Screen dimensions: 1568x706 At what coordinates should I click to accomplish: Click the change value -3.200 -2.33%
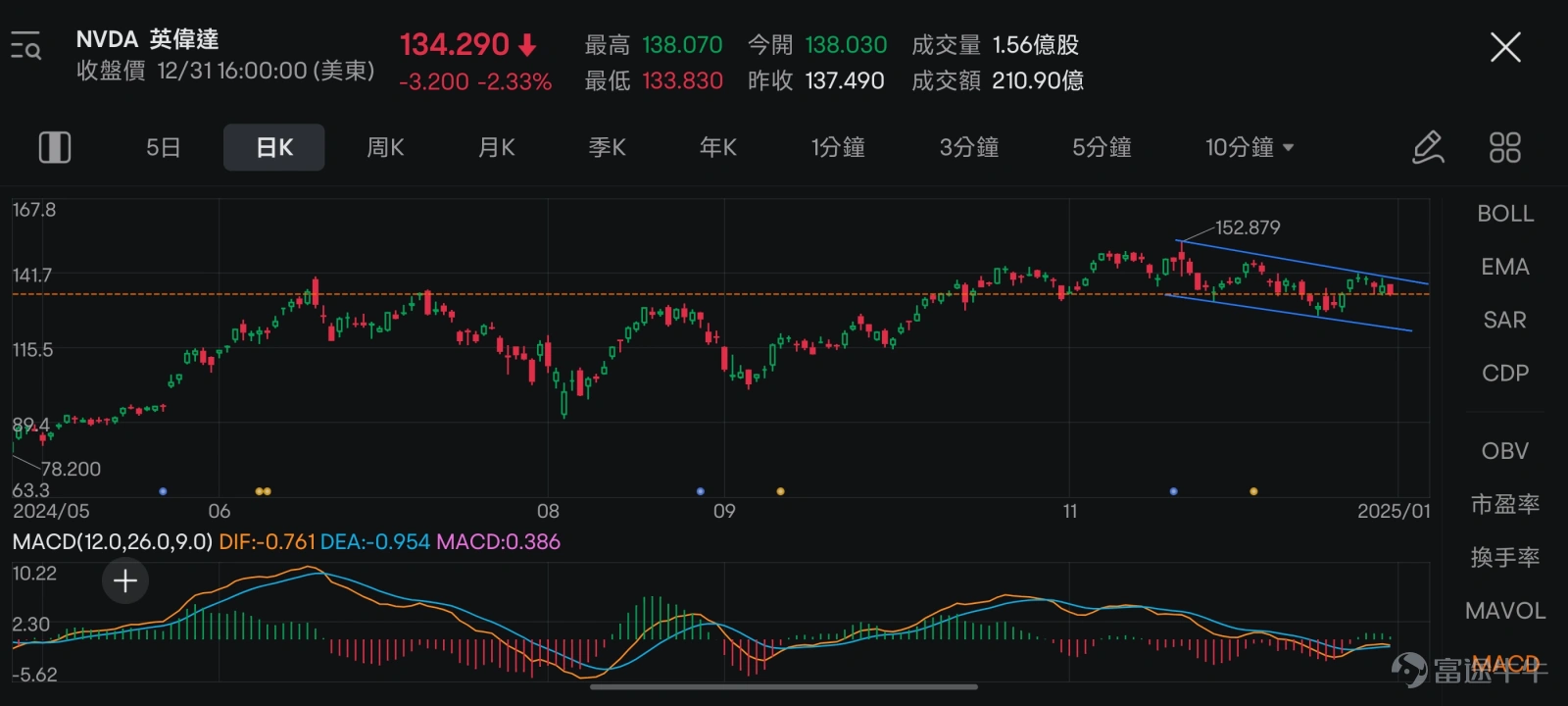point(475,81)
